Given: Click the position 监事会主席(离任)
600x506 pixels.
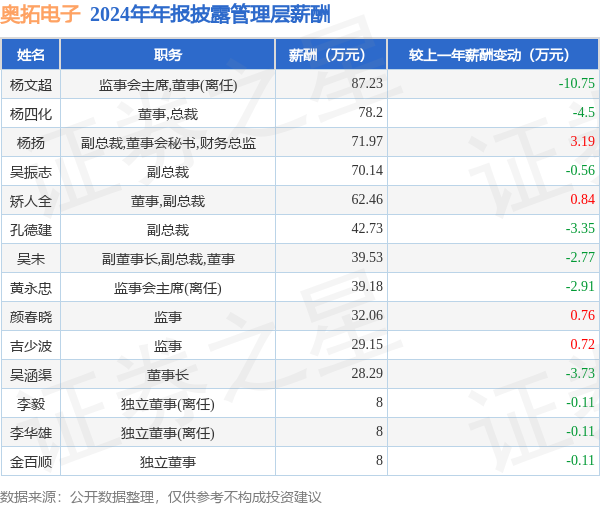Looking at the screenshot, I should coord(168,288).
